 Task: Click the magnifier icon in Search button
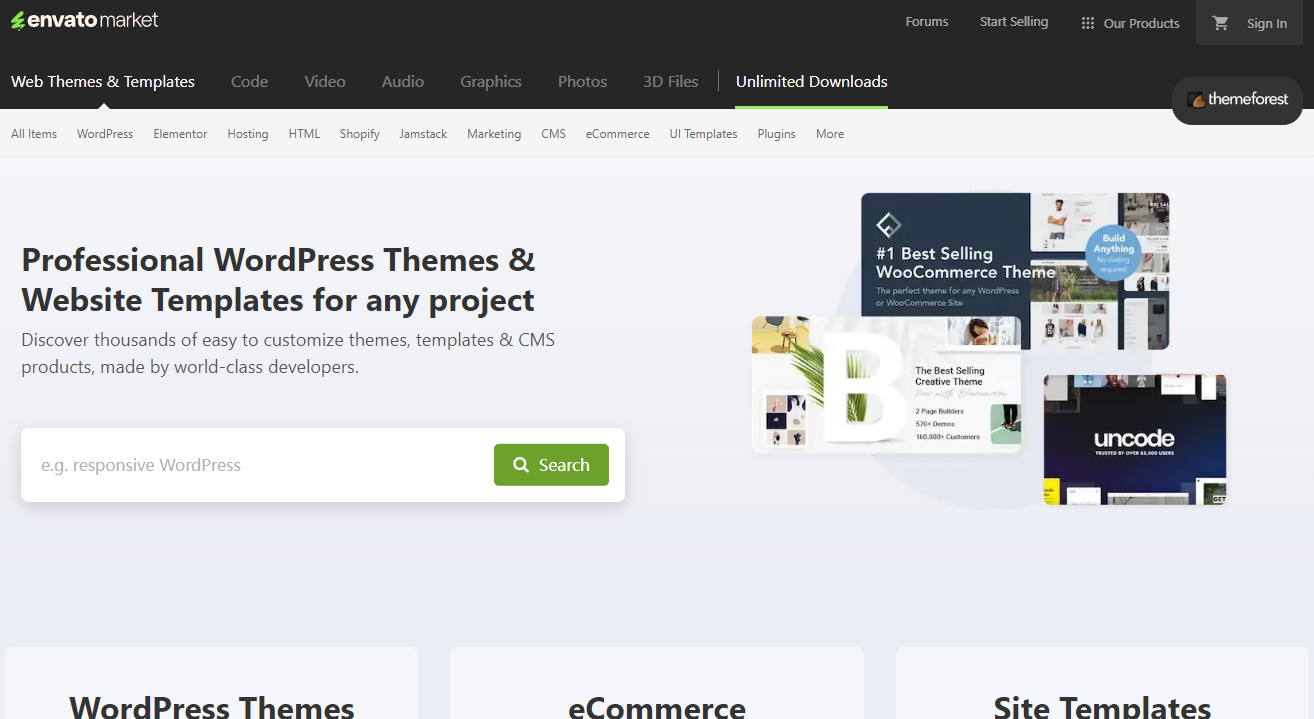coord(521,465)
